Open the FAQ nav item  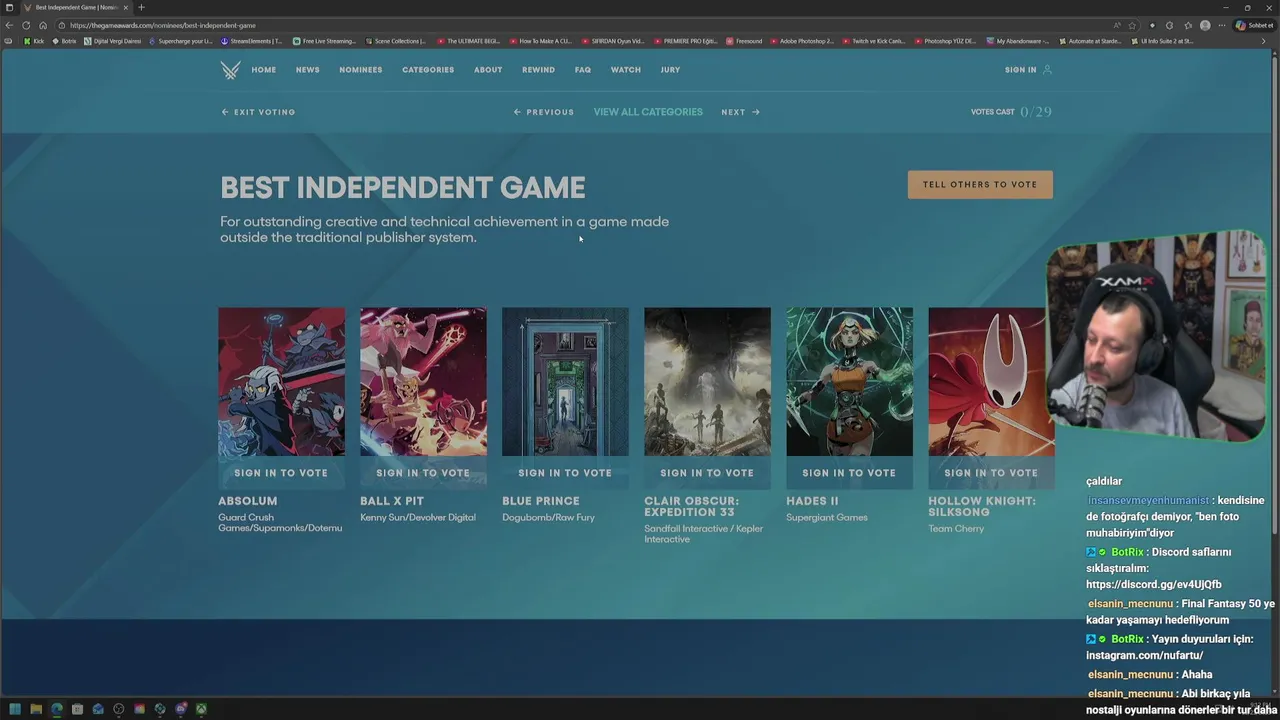click(x=583, y=70)
